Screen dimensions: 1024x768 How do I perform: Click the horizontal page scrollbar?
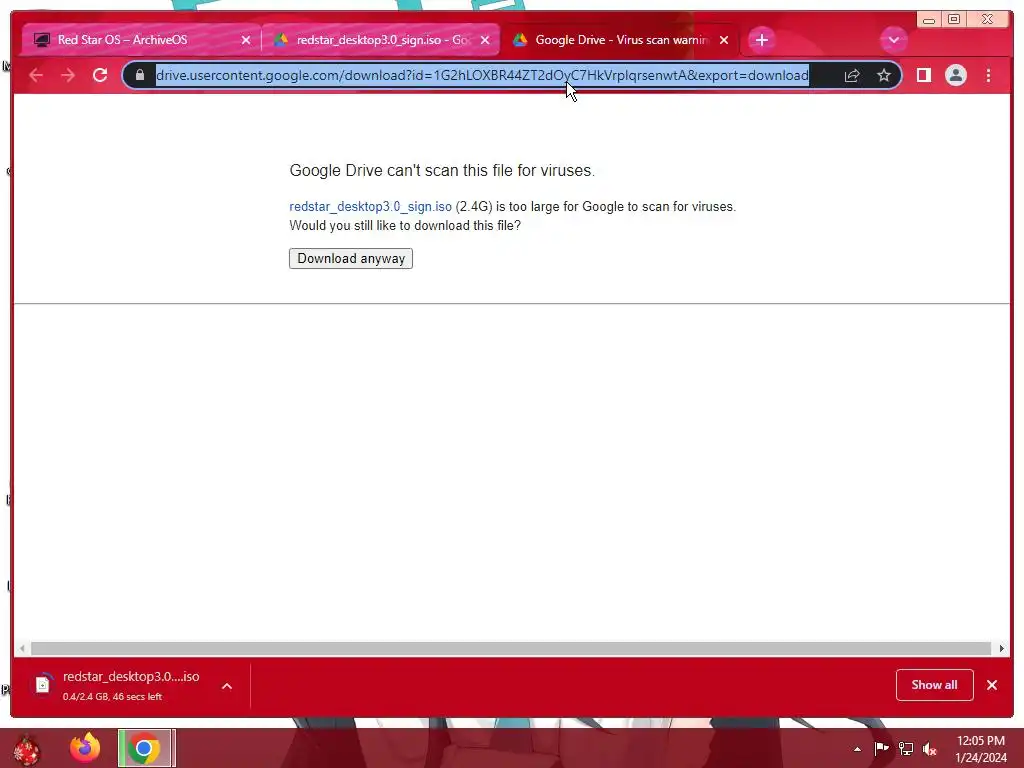tap(511, 648)
